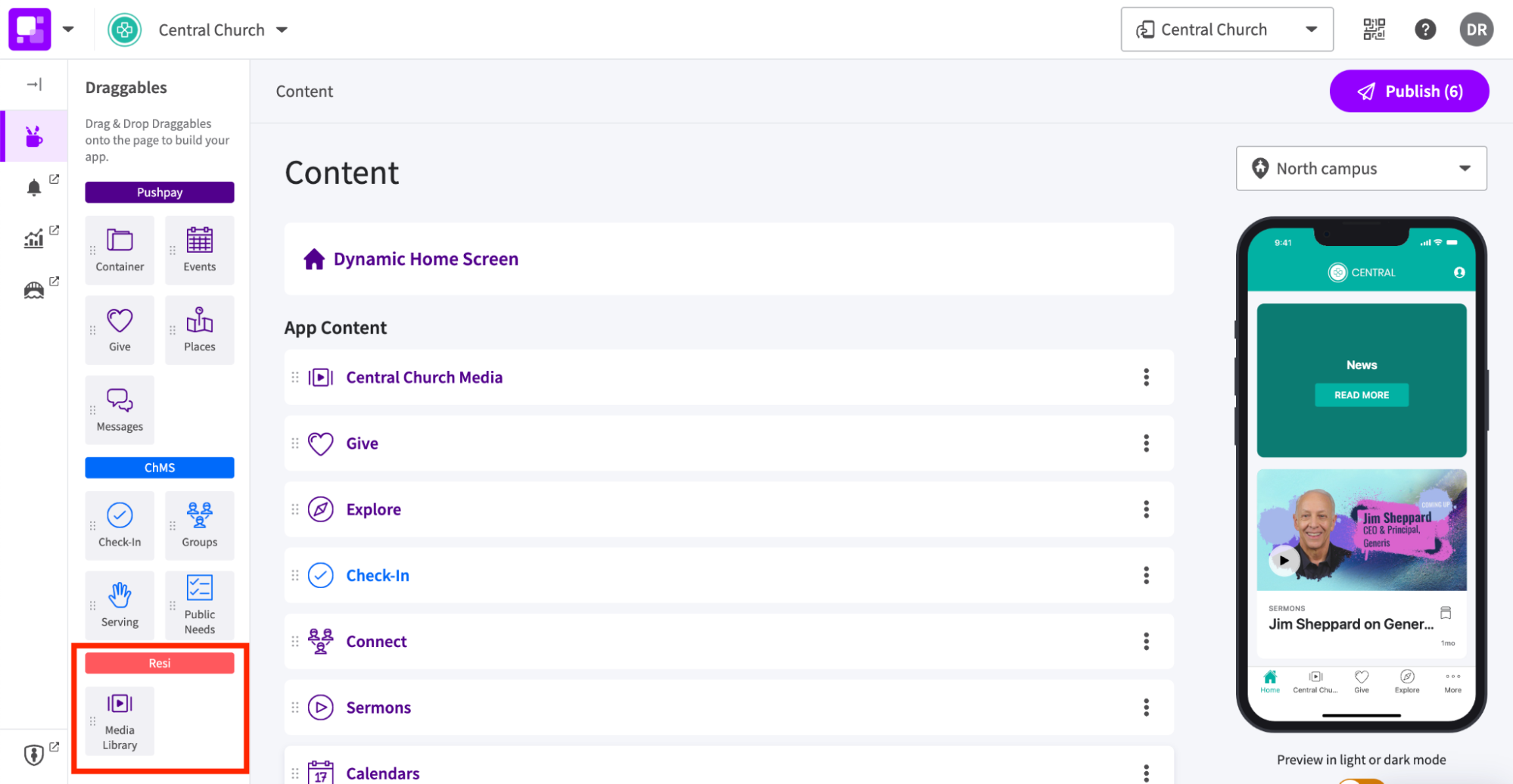This screenshot has width=1513, height=784.
Task: Open the dropdown next to the purple app logo
Action: [67, 29]
